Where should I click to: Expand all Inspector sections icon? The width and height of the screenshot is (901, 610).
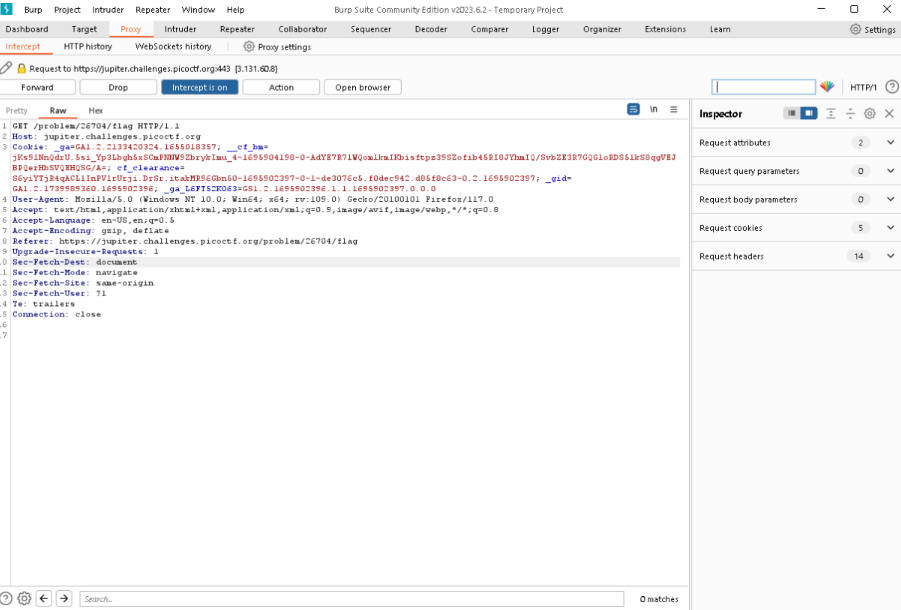831,114
